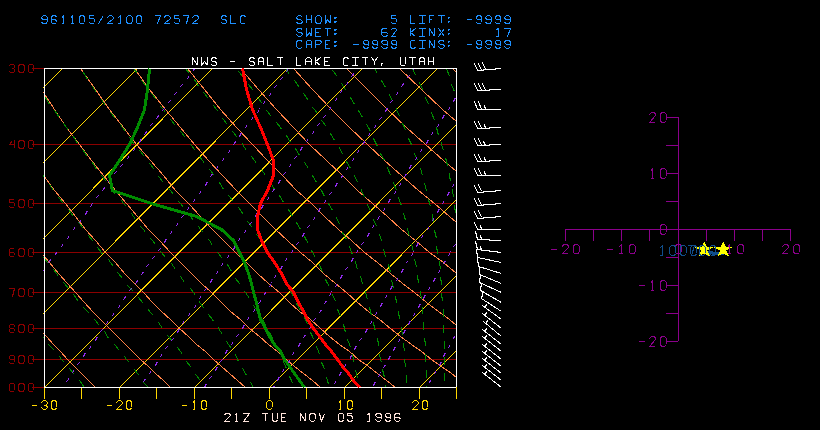Click the yellow 20 temperature axis label
The width and height of the screenshot is (820, 430).
tap(420, 405)
